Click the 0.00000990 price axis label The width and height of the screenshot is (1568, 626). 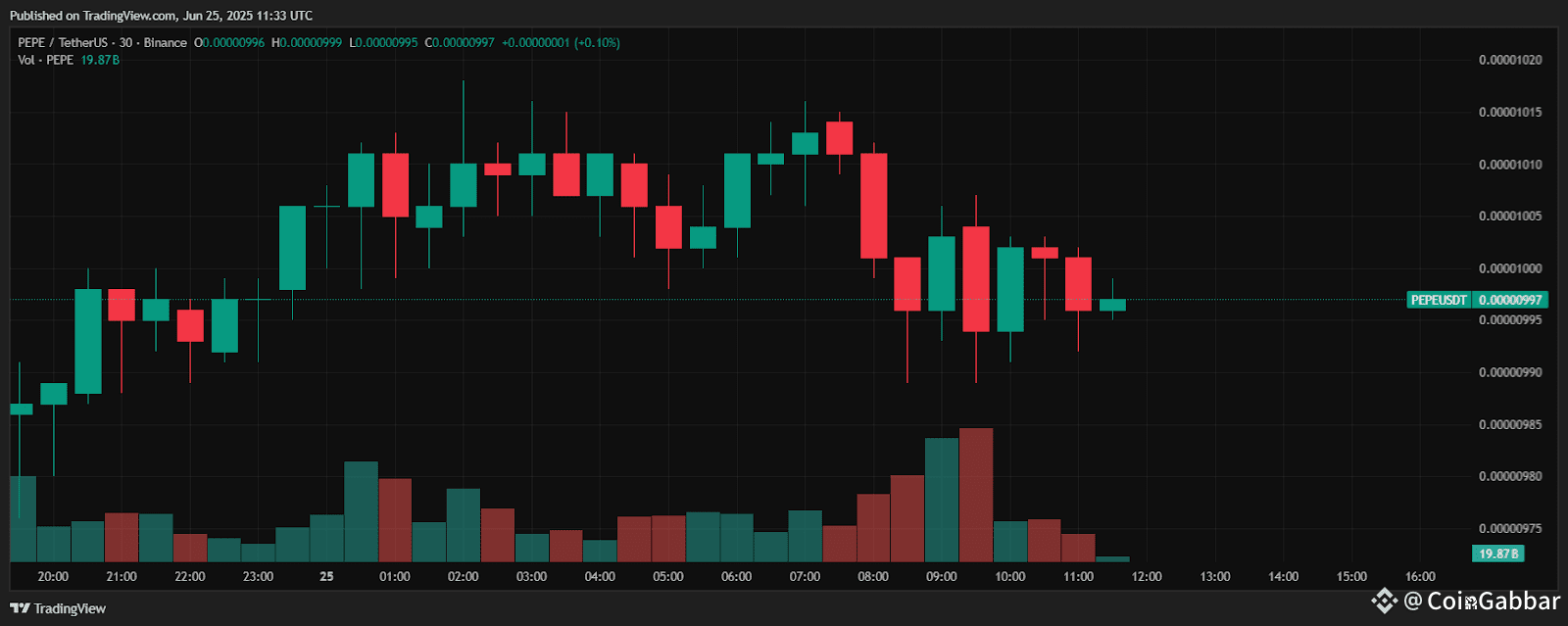tap(1510, 372)
